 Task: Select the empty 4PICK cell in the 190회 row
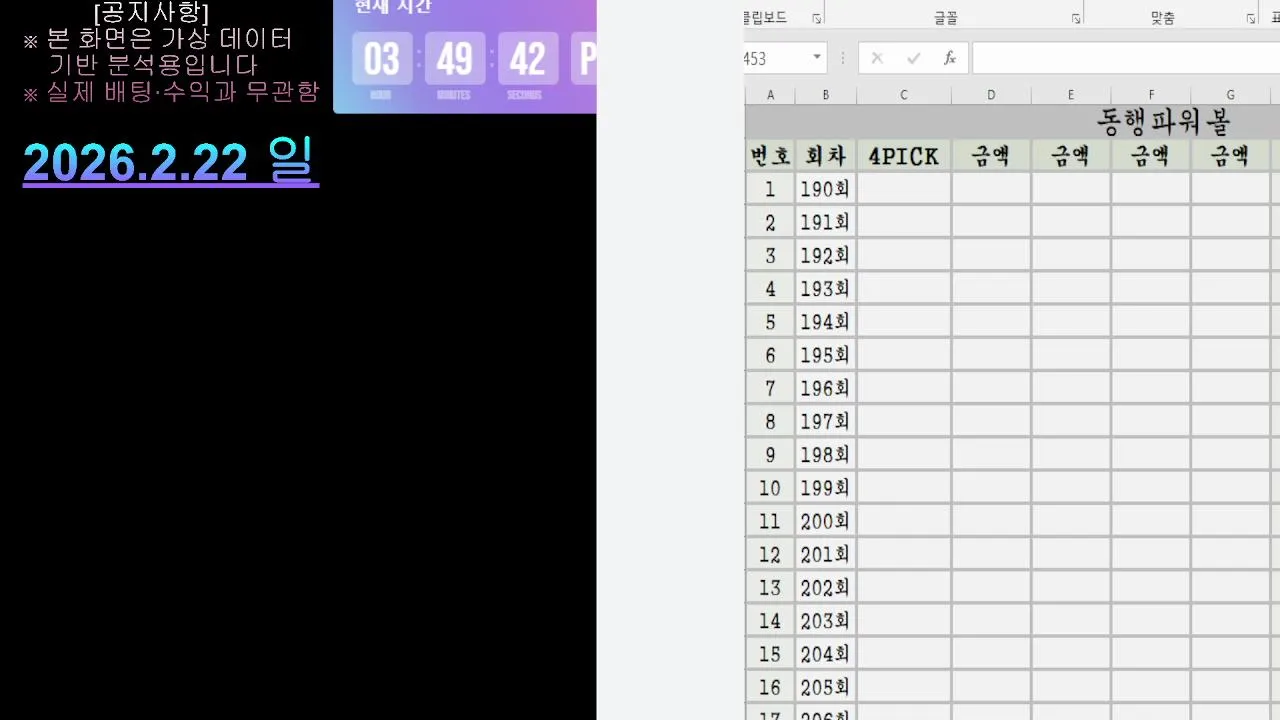coord(904,189)
